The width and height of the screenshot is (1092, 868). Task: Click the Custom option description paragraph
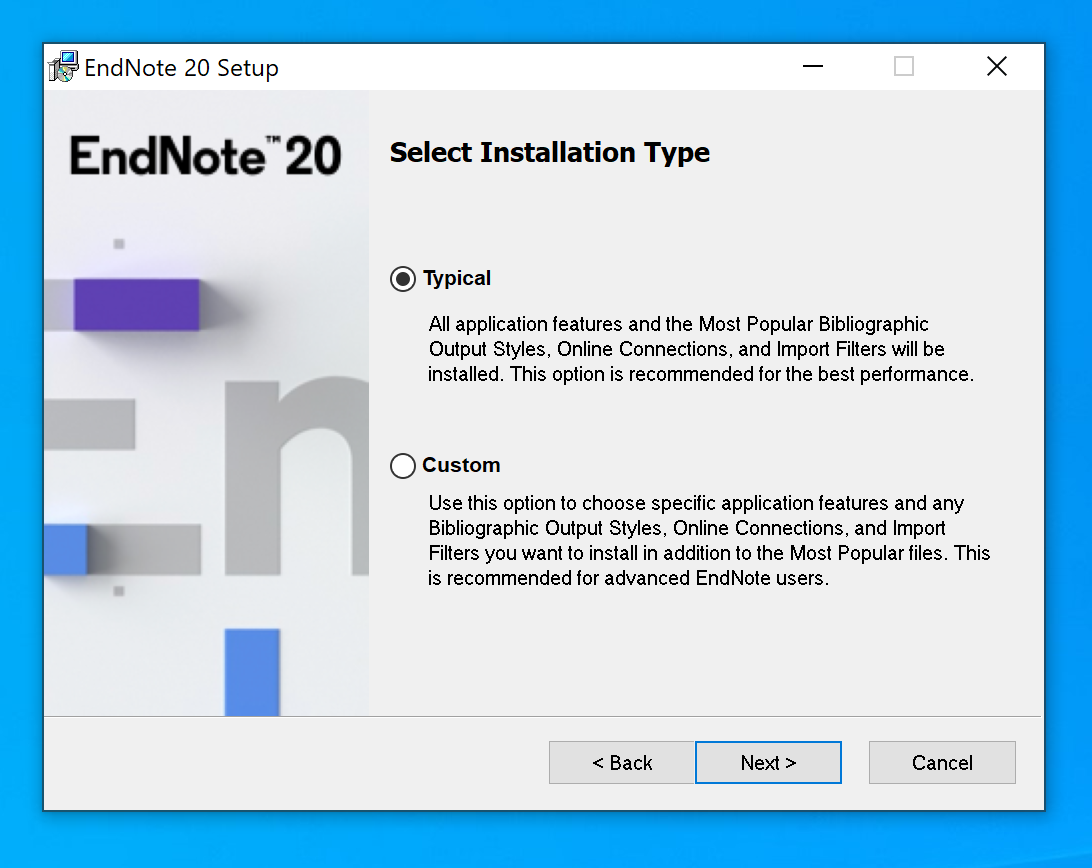(708, 541)
